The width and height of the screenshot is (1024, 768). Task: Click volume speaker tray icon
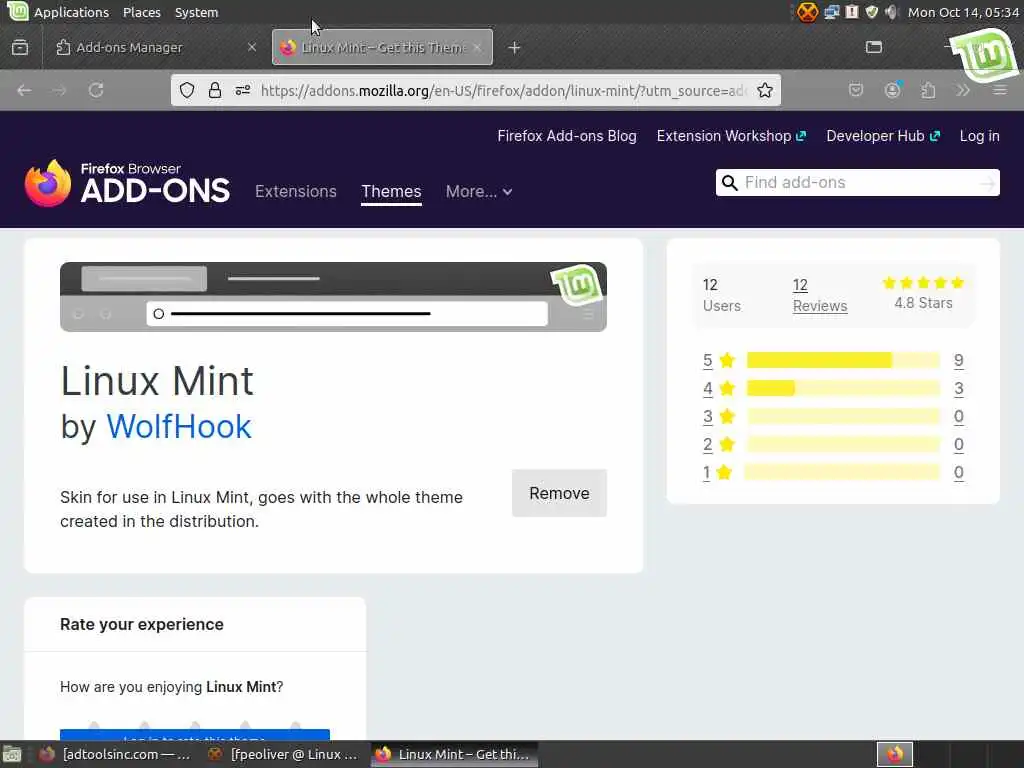891,12
